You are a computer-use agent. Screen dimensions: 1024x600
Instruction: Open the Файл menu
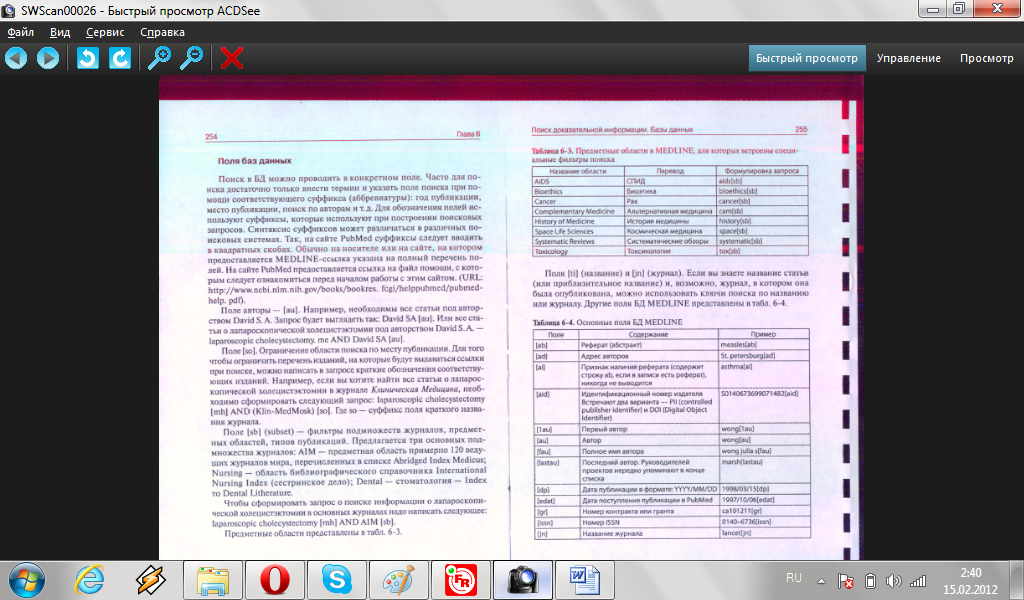(x=21, y=32)
